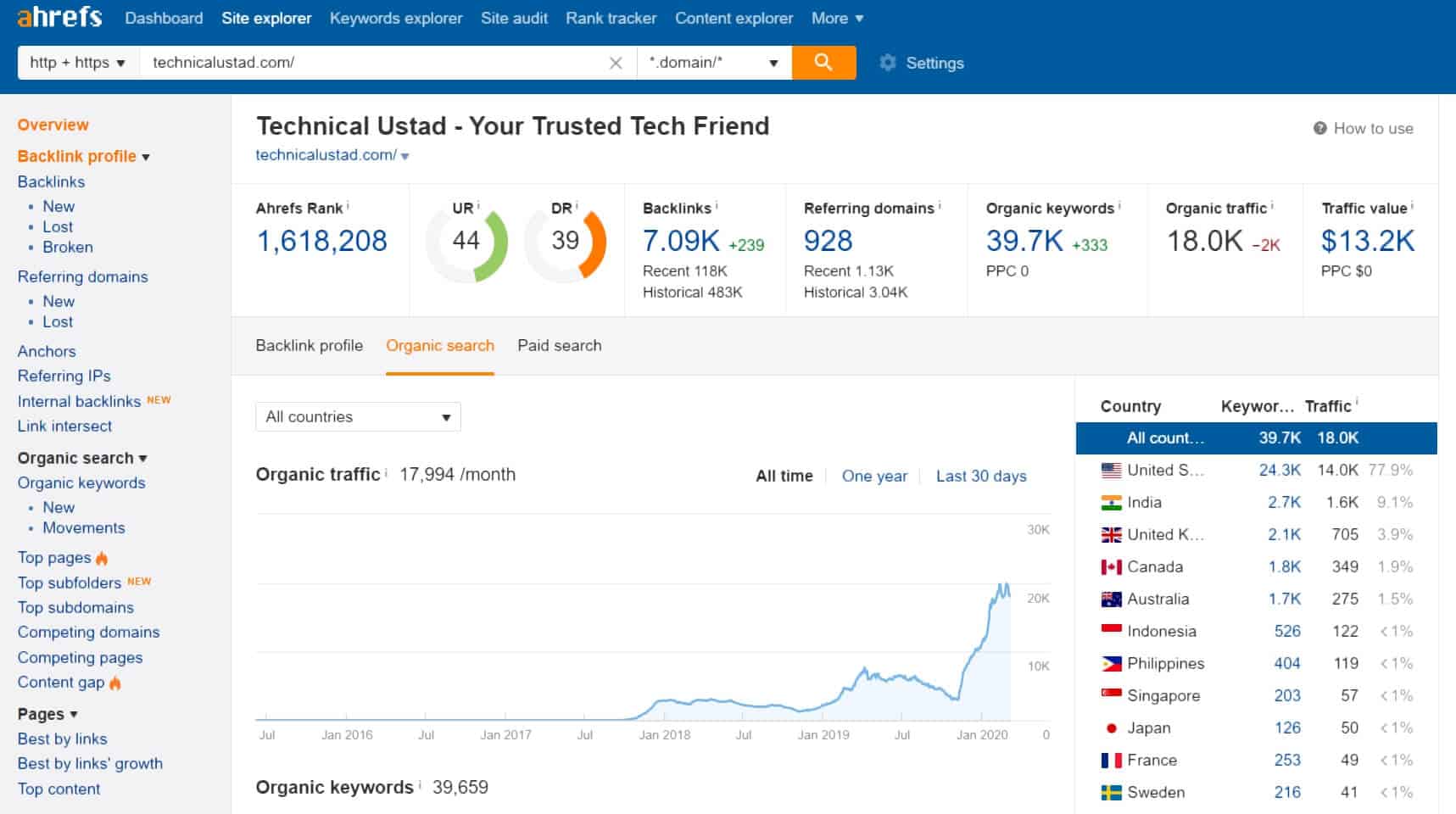Open Broken backlinks in the sidebar
The image size is (1456, 814).
[x=68, y=247]
